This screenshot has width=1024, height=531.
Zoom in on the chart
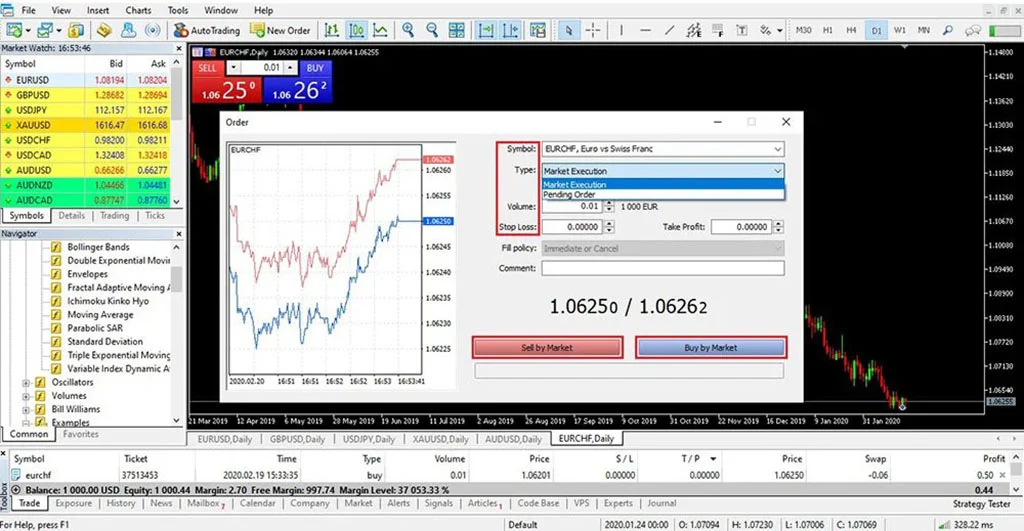408,30
